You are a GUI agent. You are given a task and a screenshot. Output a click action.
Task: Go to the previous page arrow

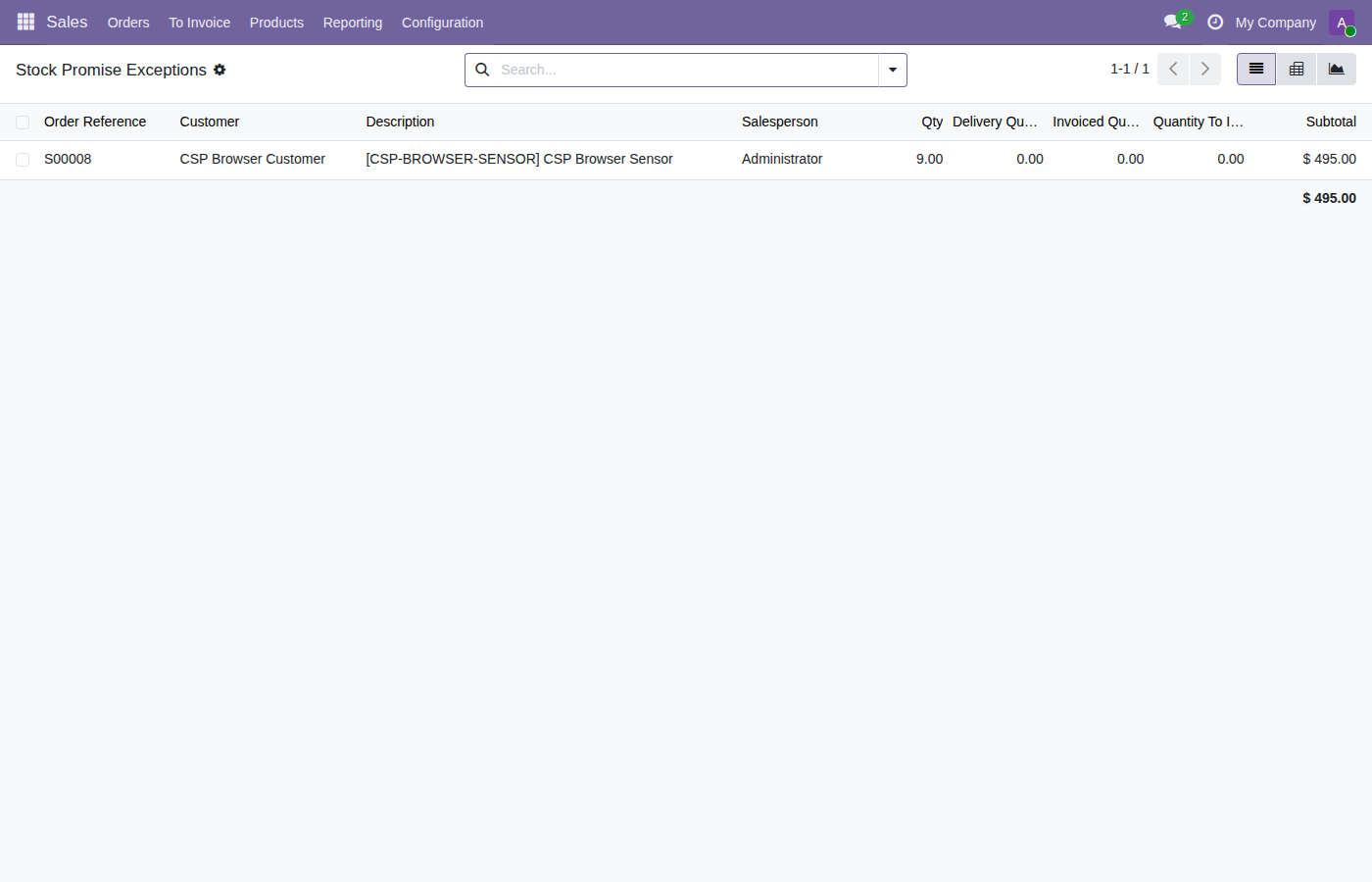point(1173,70)
